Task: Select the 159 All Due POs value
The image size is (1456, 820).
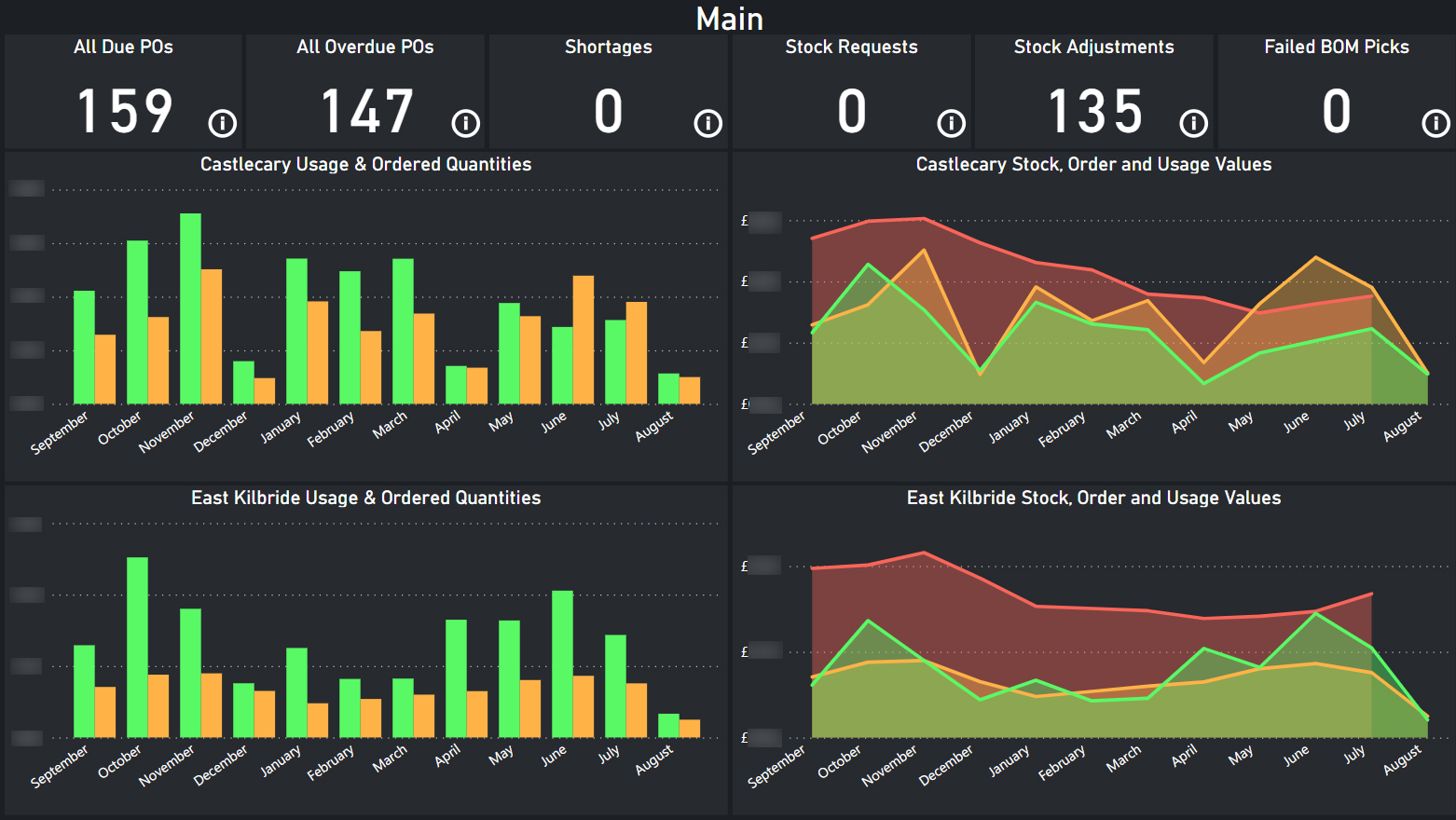Action: pos(125,112)
